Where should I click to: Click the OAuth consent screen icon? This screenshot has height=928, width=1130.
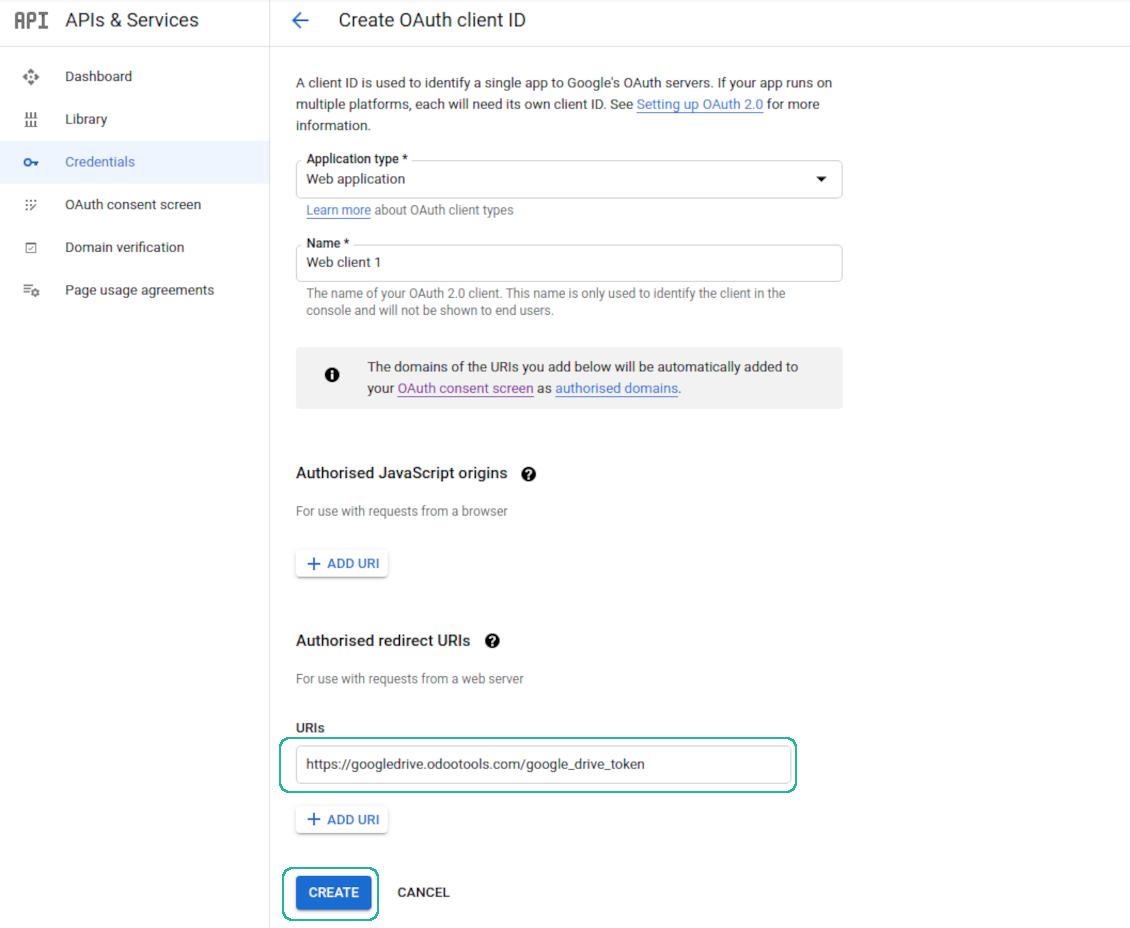(x=31, y=205)
